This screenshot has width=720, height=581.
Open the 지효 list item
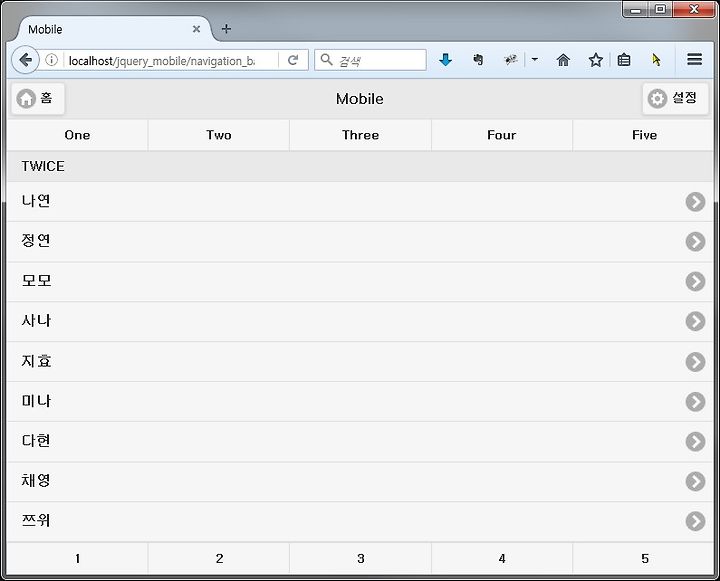click(360, 361)
